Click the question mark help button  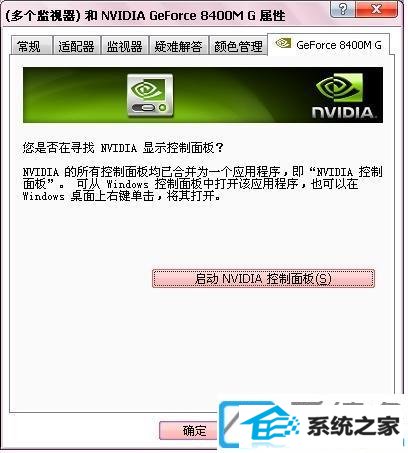[343, 9]
